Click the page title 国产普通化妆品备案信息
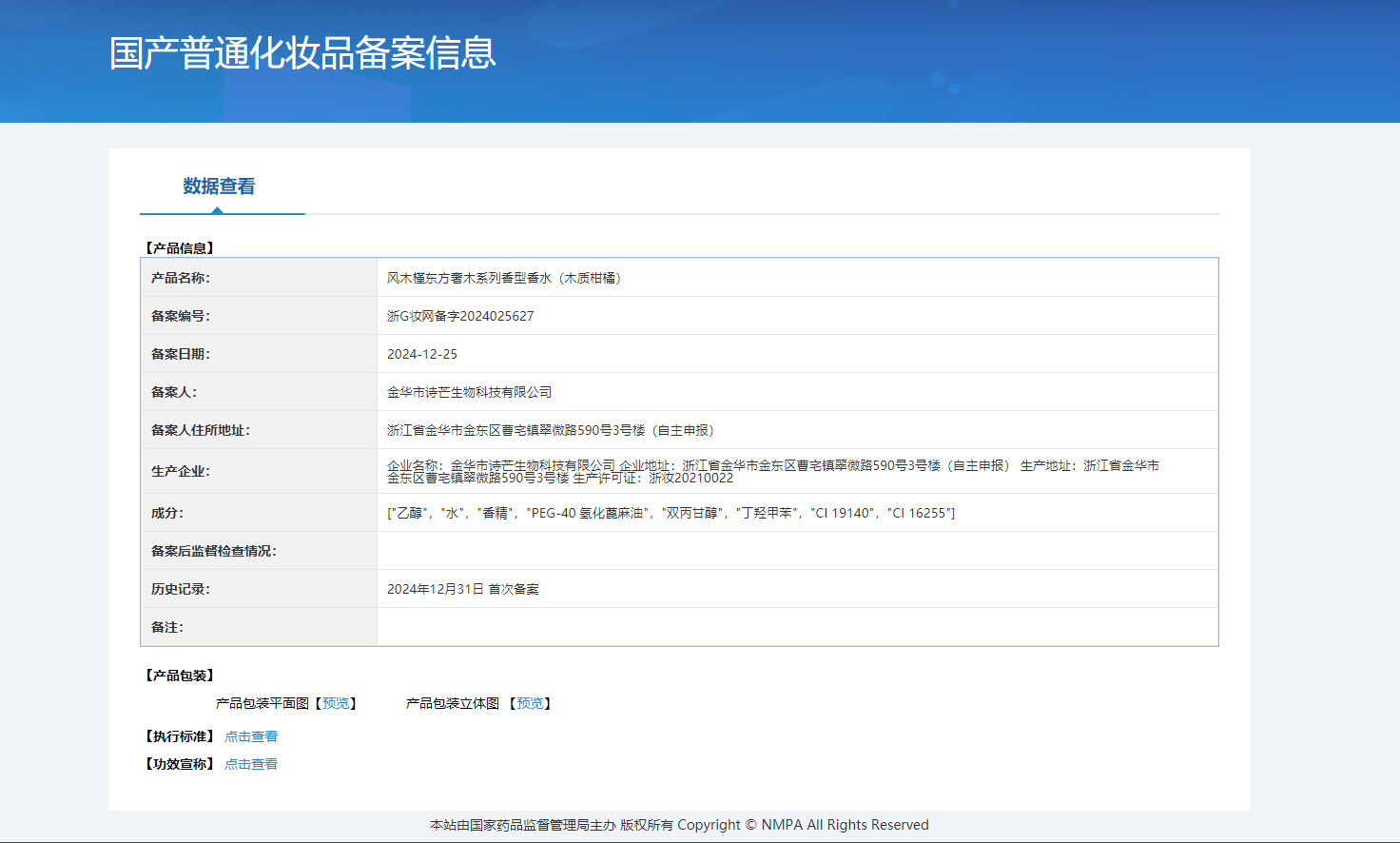This screenshot has height=843, width=1400. [x=302, y=53]
